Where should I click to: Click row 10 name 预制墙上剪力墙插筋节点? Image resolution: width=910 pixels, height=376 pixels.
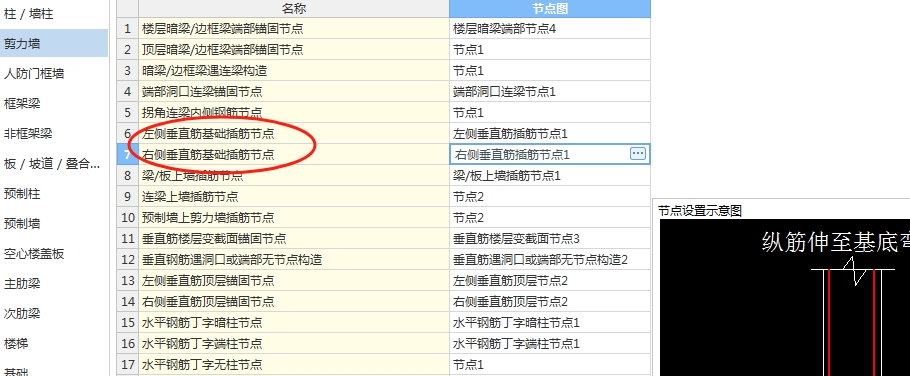tap(294, 218)
